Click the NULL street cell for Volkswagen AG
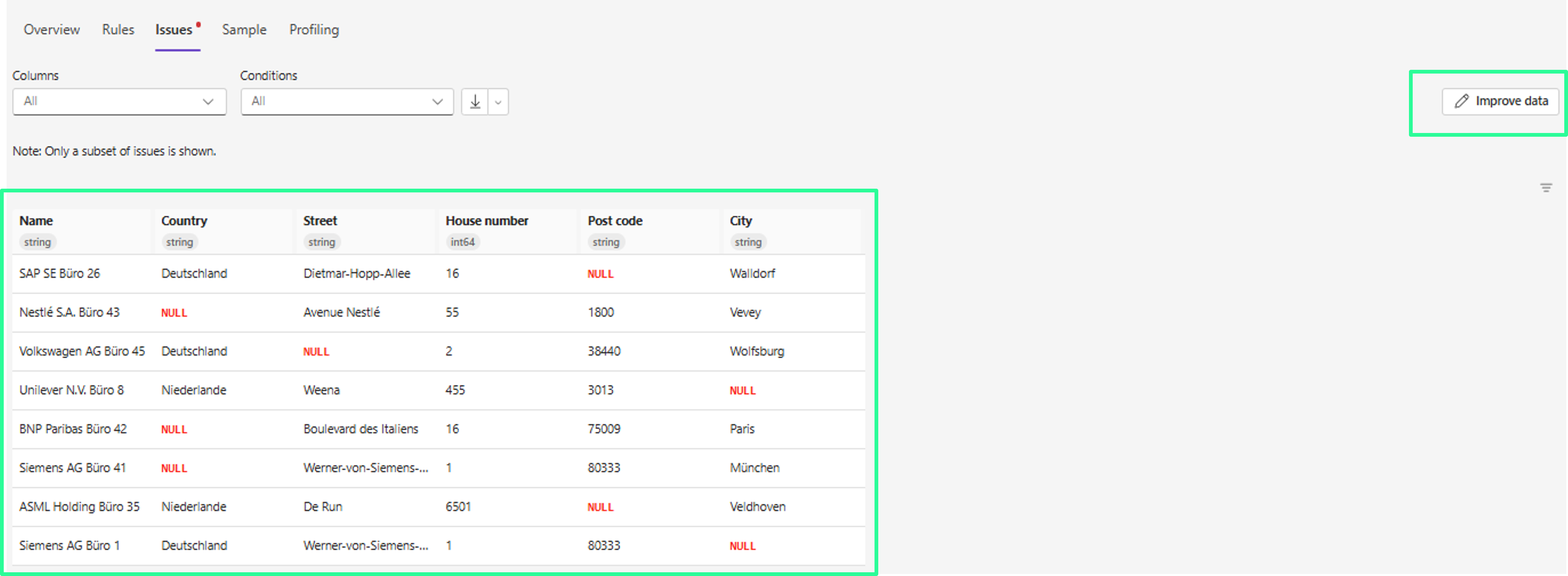This screenshot has width=1568, height=576. pyautogui.click(x=316, y=352)
